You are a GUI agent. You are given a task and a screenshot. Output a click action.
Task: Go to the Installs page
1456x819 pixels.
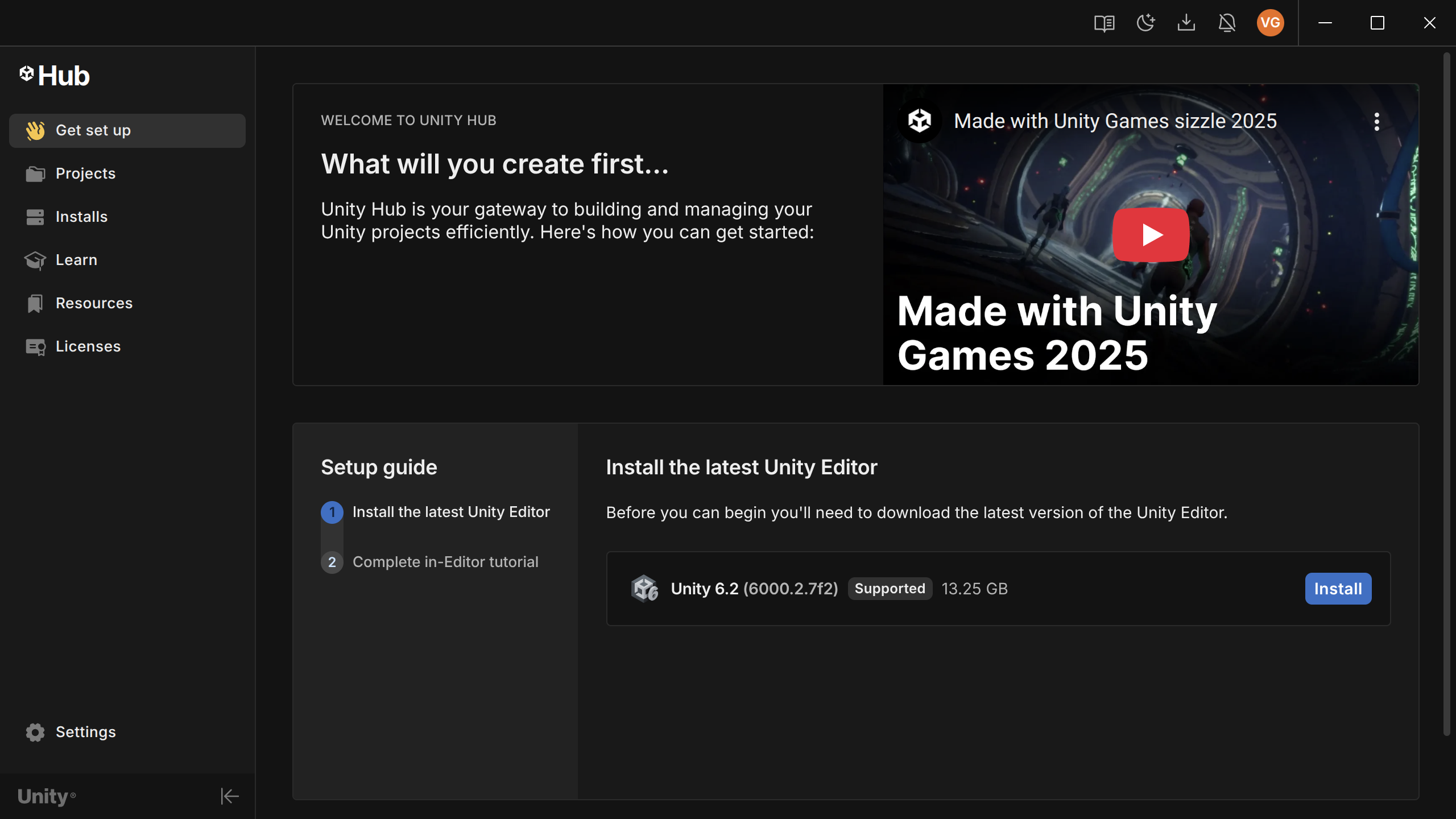coord(81,217)
